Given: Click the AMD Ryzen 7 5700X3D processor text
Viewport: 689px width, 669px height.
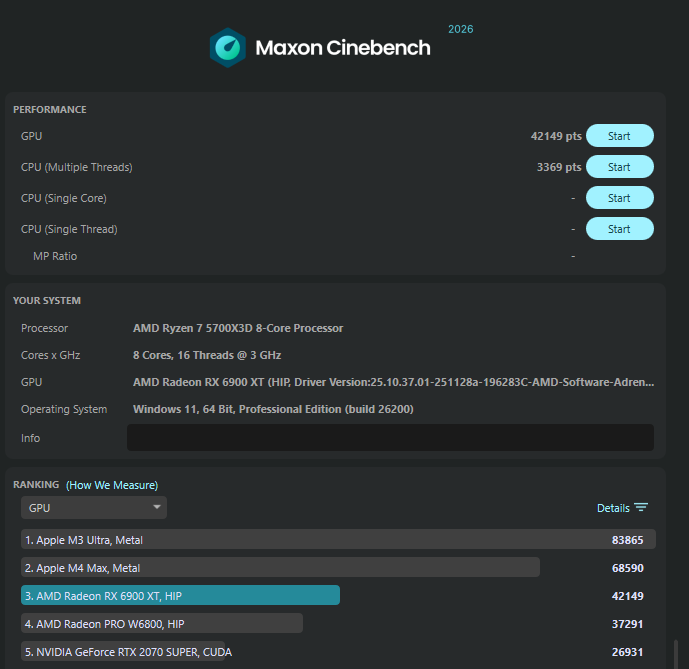Looking at the screenshot, I should tap(238, 328).
